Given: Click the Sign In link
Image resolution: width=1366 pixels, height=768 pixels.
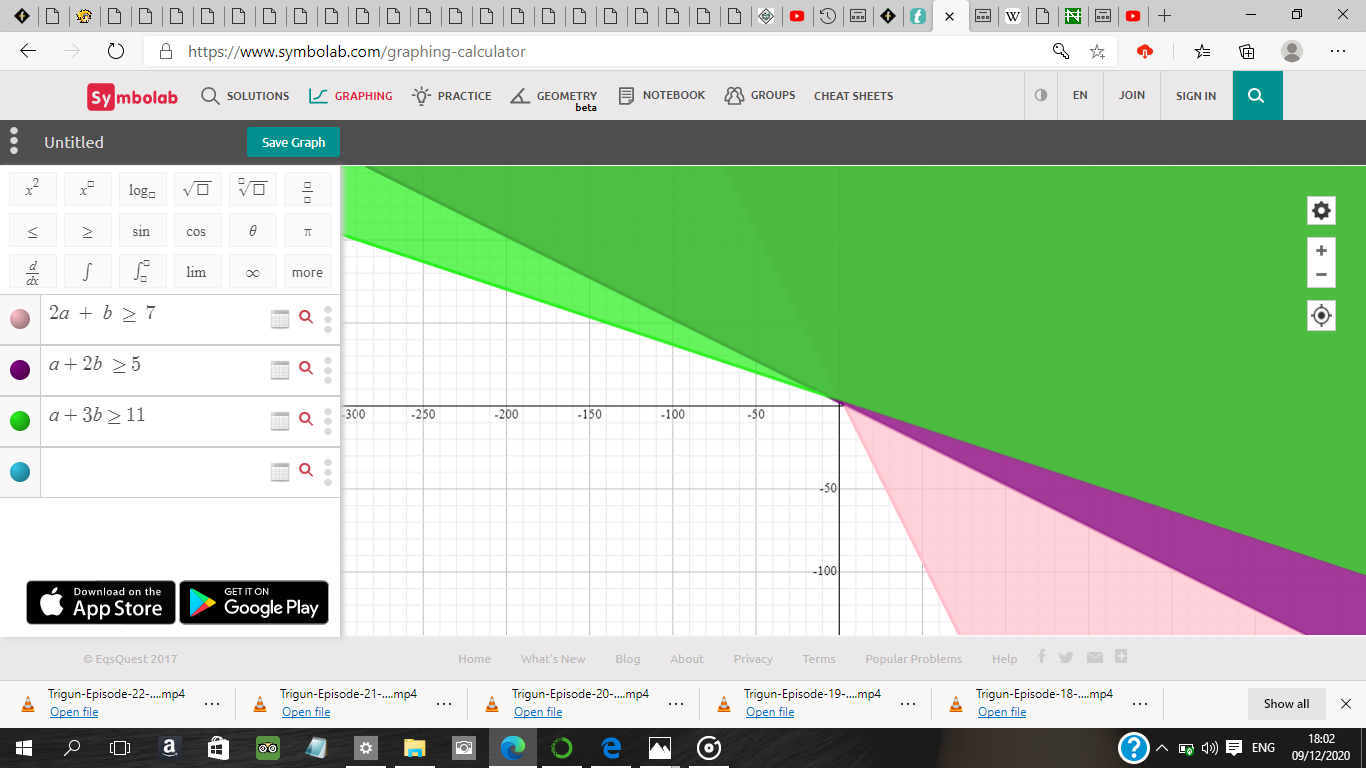Looking at the screenshot, I should [x=1196, y=96].
